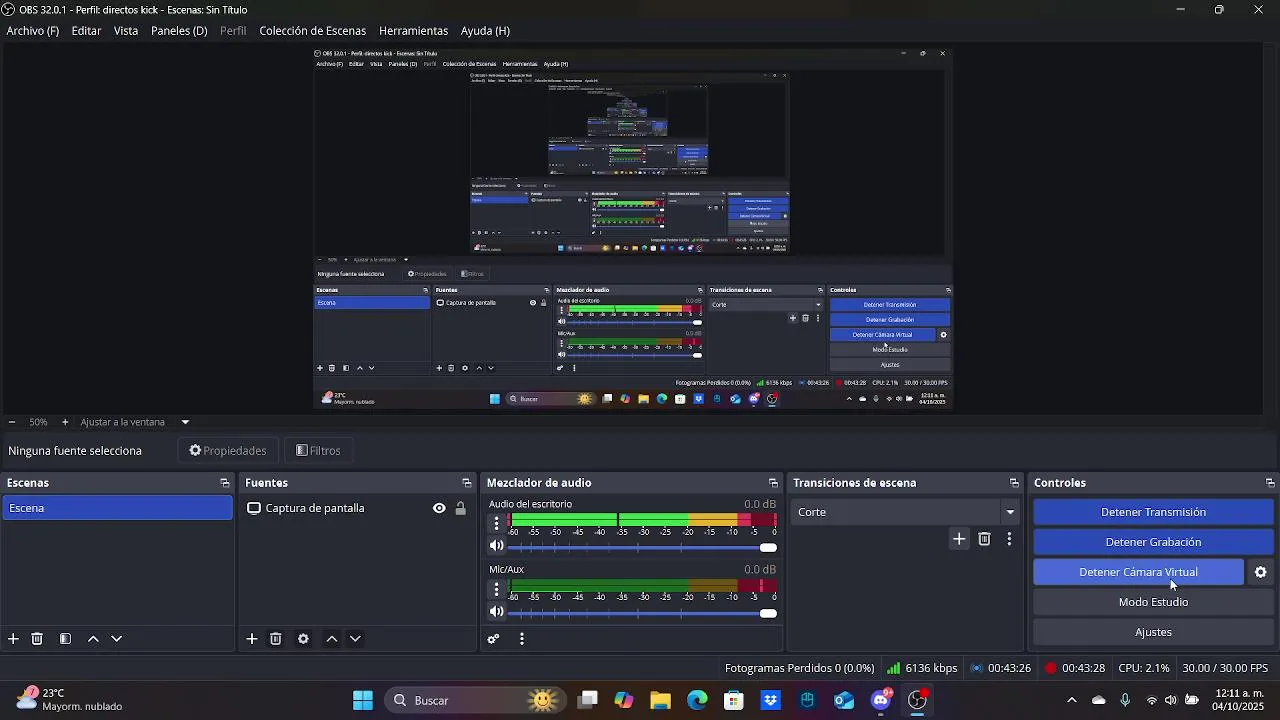The height and width of the screenshot is (720, 1280).
Task: Click 'Ajustar a la ventana' label
Action: point(122,422)
